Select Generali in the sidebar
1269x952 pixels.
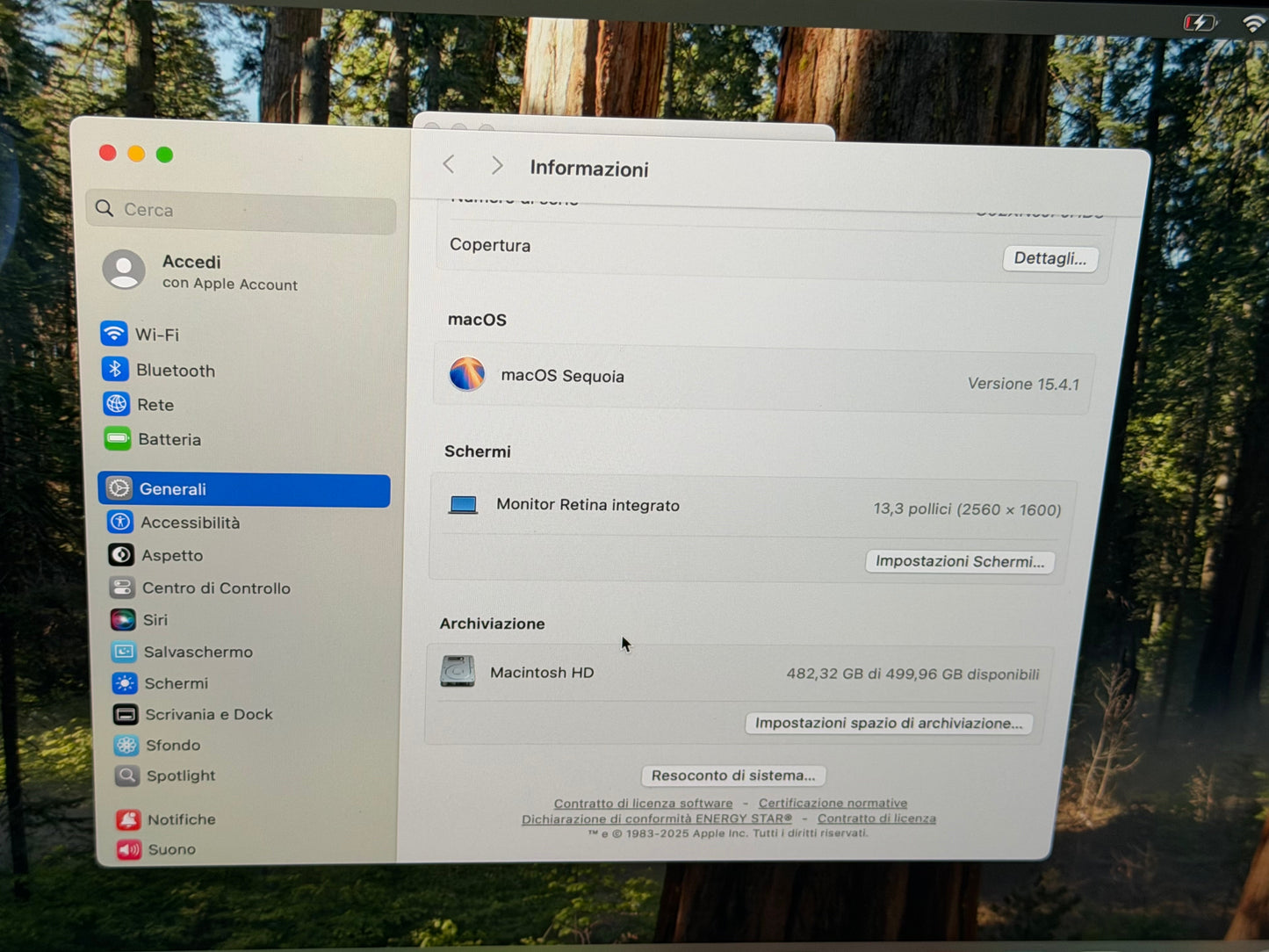[x=244, y=489]
